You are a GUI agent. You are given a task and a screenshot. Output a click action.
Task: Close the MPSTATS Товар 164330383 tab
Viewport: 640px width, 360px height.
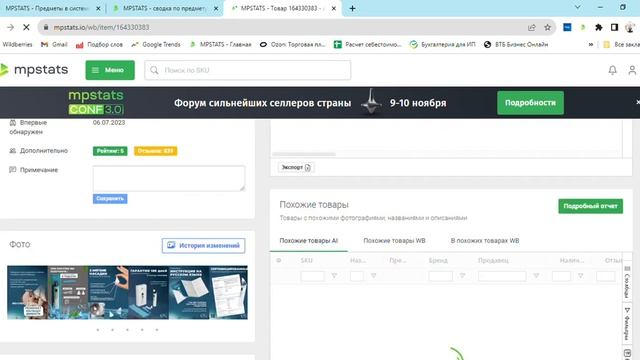point(333,8)
